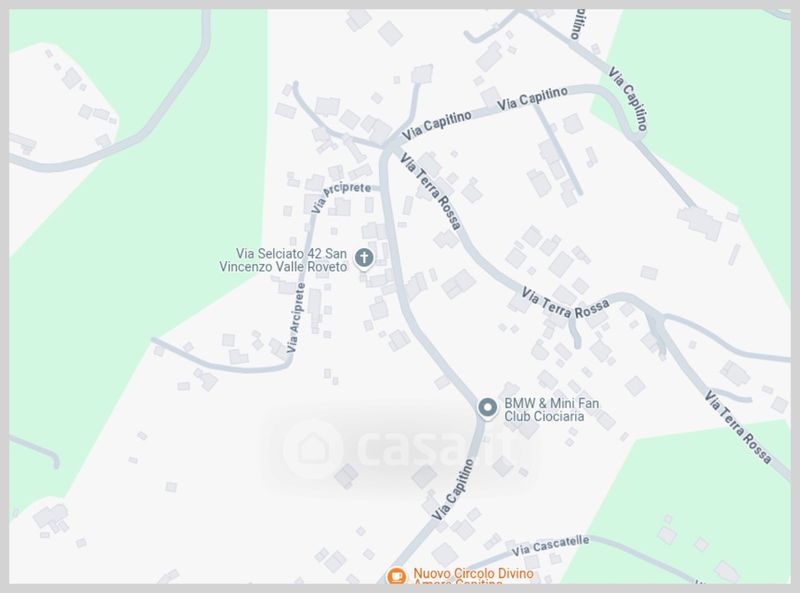Select the BMW & Mini Fan Club pin
The width and height of the screenshot is (800, 593).
tap(487, 408)
